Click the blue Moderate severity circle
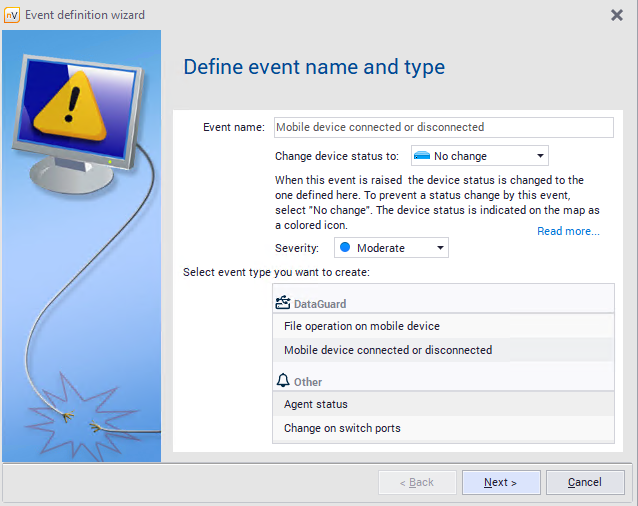Screen dimensions: 638x506 (344, 248)
